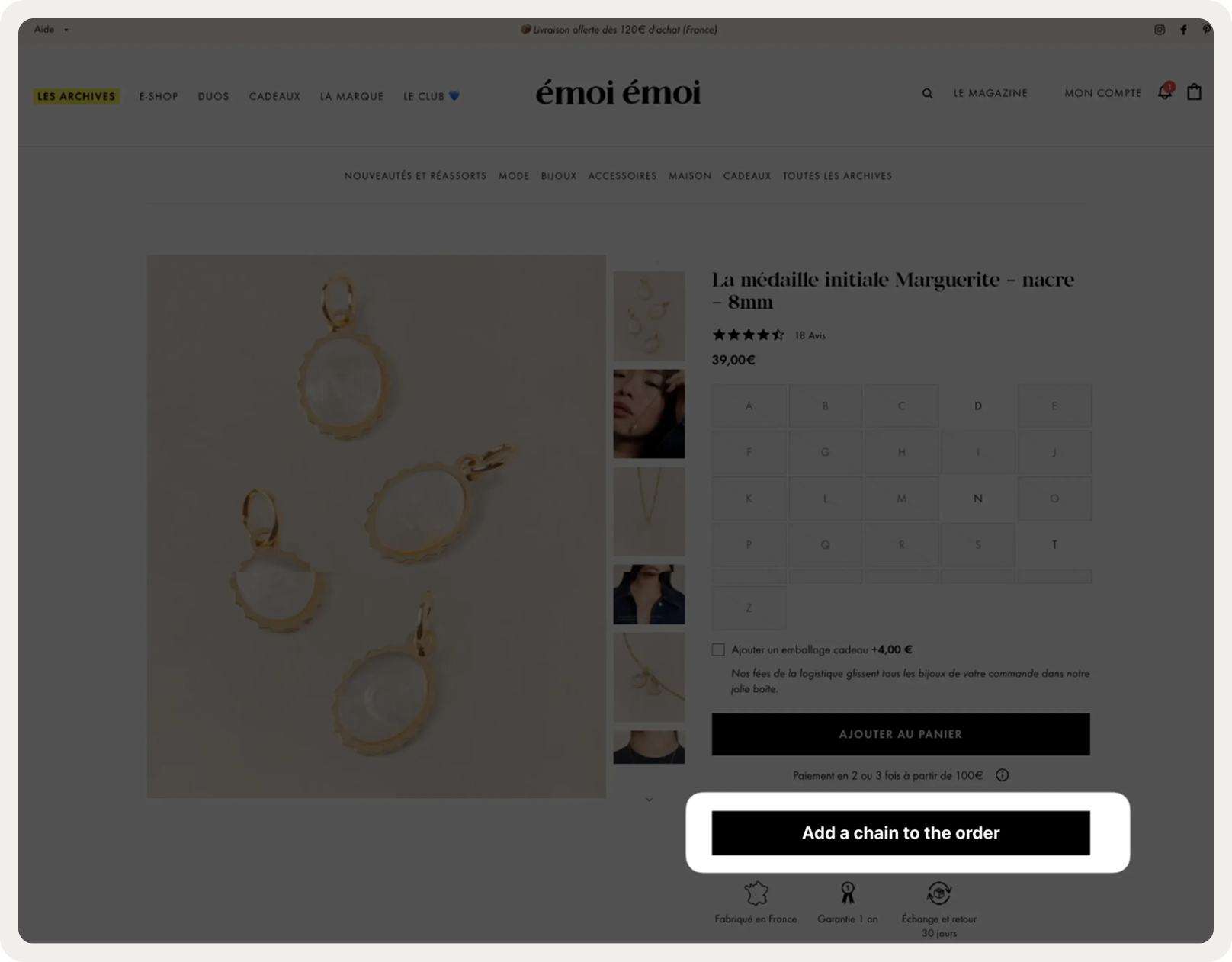
Task: Click the Échange et retour icon
Action: pyautogui.click(x=938, y=893)
